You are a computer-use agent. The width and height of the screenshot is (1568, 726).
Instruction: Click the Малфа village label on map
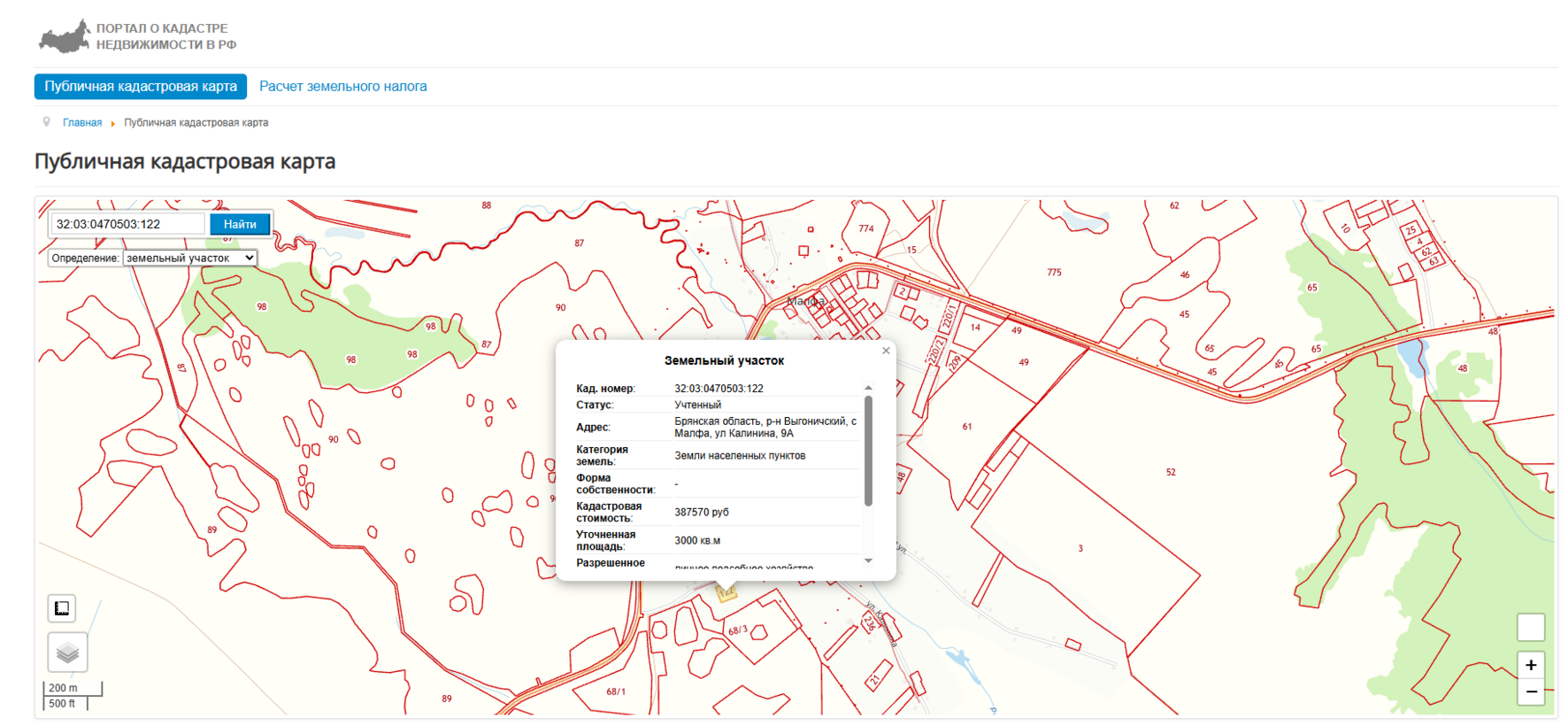pos(805,302)
